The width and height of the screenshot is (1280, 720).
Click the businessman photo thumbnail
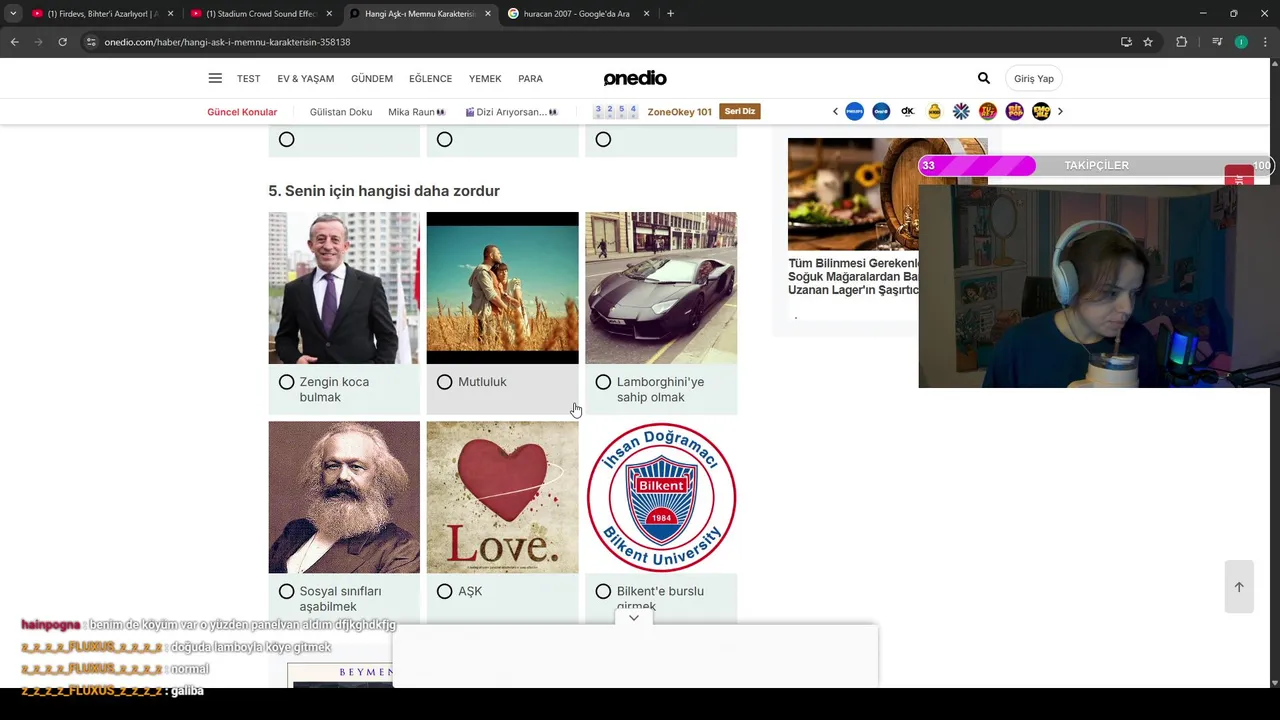click(344, 288)
